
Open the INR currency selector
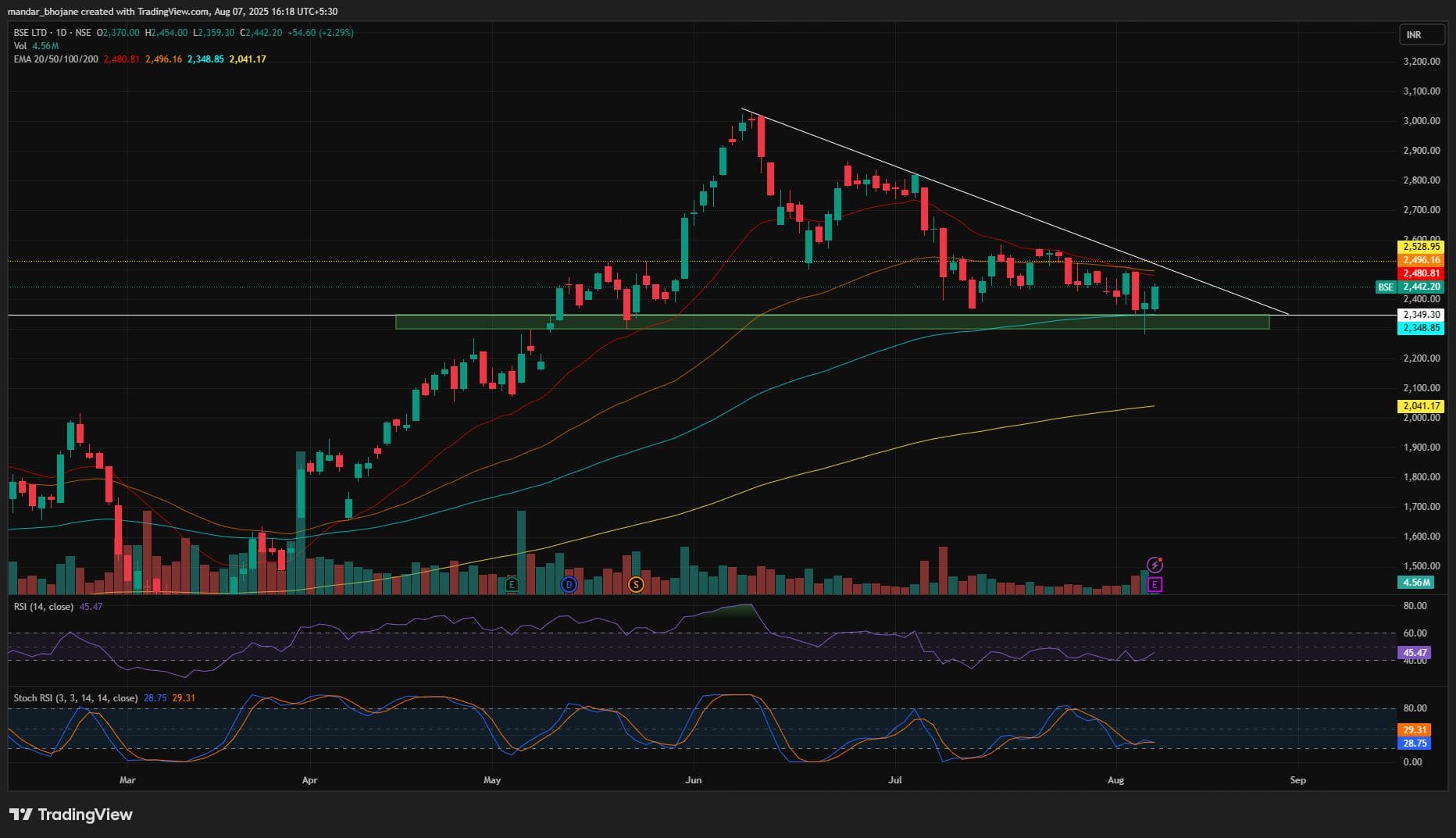(1414, 35)
